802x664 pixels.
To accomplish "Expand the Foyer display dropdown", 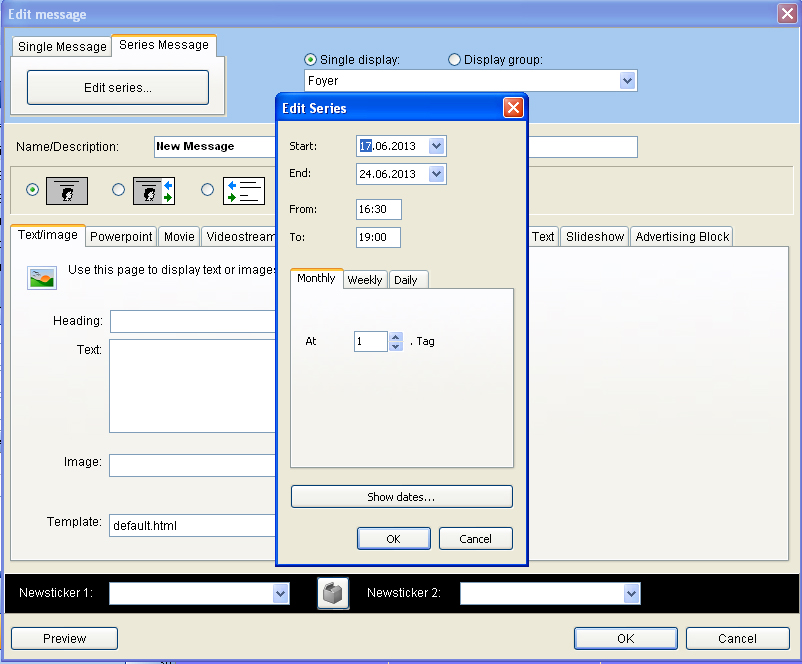I will (627, 81).
